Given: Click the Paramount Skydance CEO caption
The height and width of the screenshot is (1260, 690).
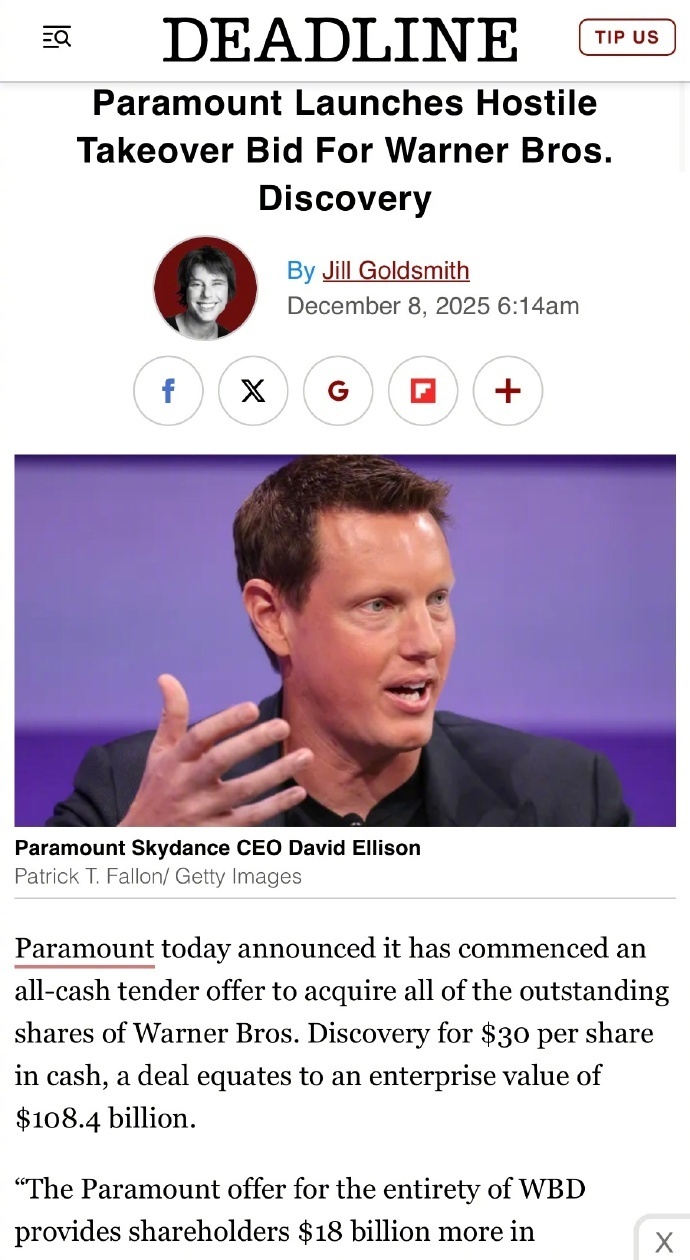Looking at the screenshot, I should [217, 848].
